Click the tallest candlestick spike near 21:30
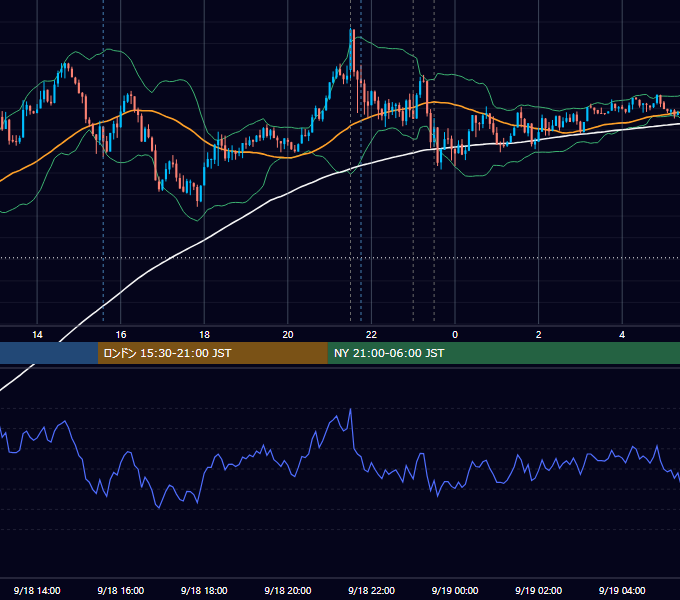 (350, 54)
